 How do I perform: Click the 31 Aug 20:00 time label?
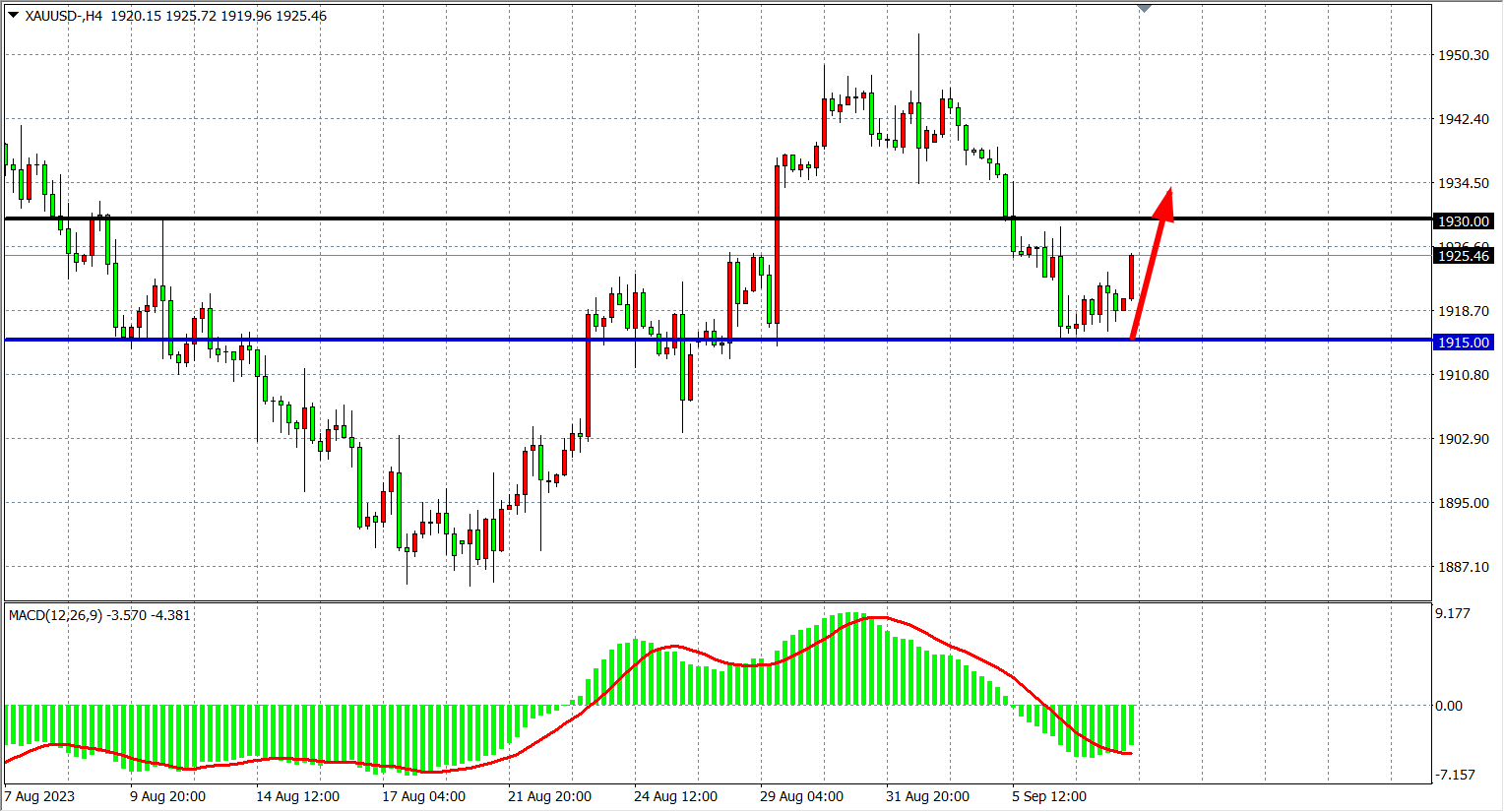click(927, 796)
